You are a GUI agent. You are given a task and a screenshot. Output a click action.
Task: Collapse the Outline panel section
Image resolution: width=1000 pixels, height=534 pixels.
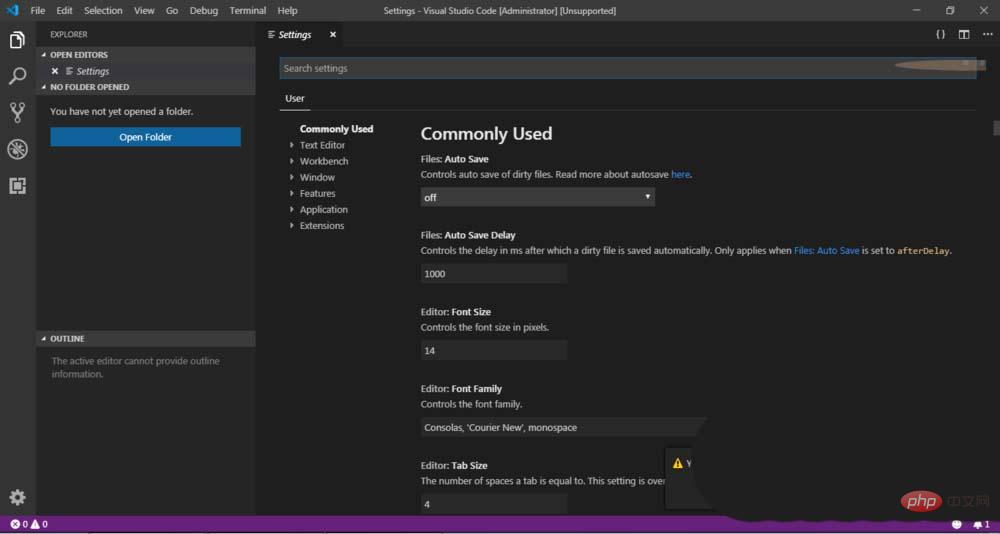pyautogui.click(x=67, y=339)
